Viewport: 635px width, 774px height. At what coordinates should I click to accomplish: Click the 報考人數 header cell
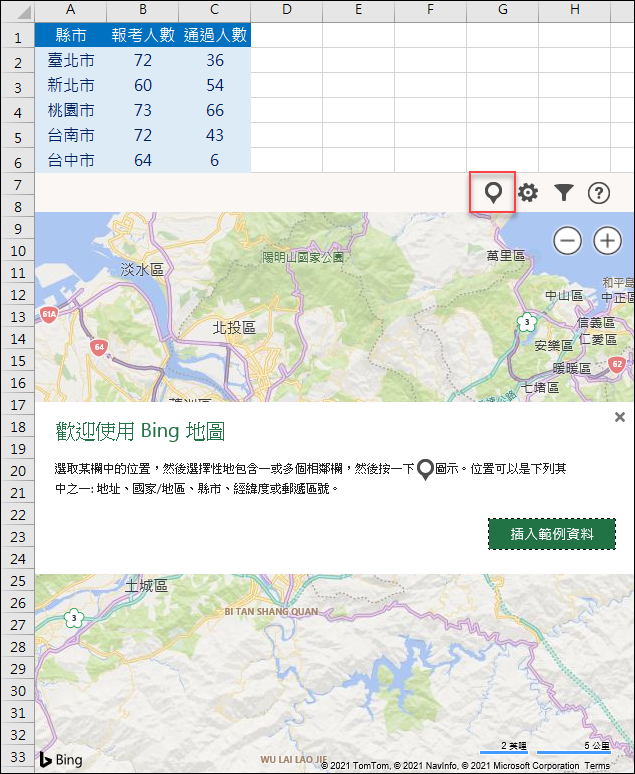[143, 35]
